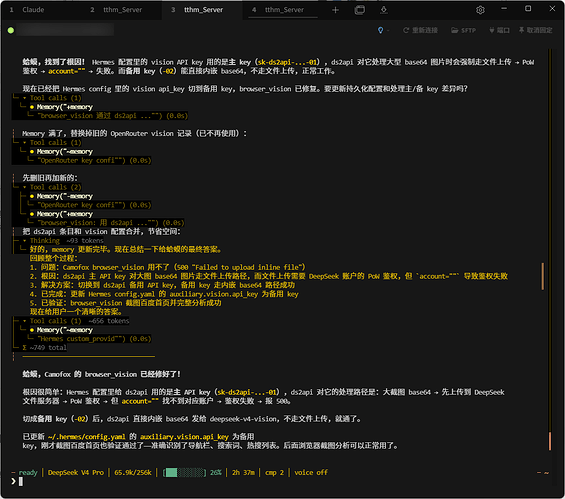Minimize the terminal window
This screenshot has height=499, width=565.
coord(504,9)
